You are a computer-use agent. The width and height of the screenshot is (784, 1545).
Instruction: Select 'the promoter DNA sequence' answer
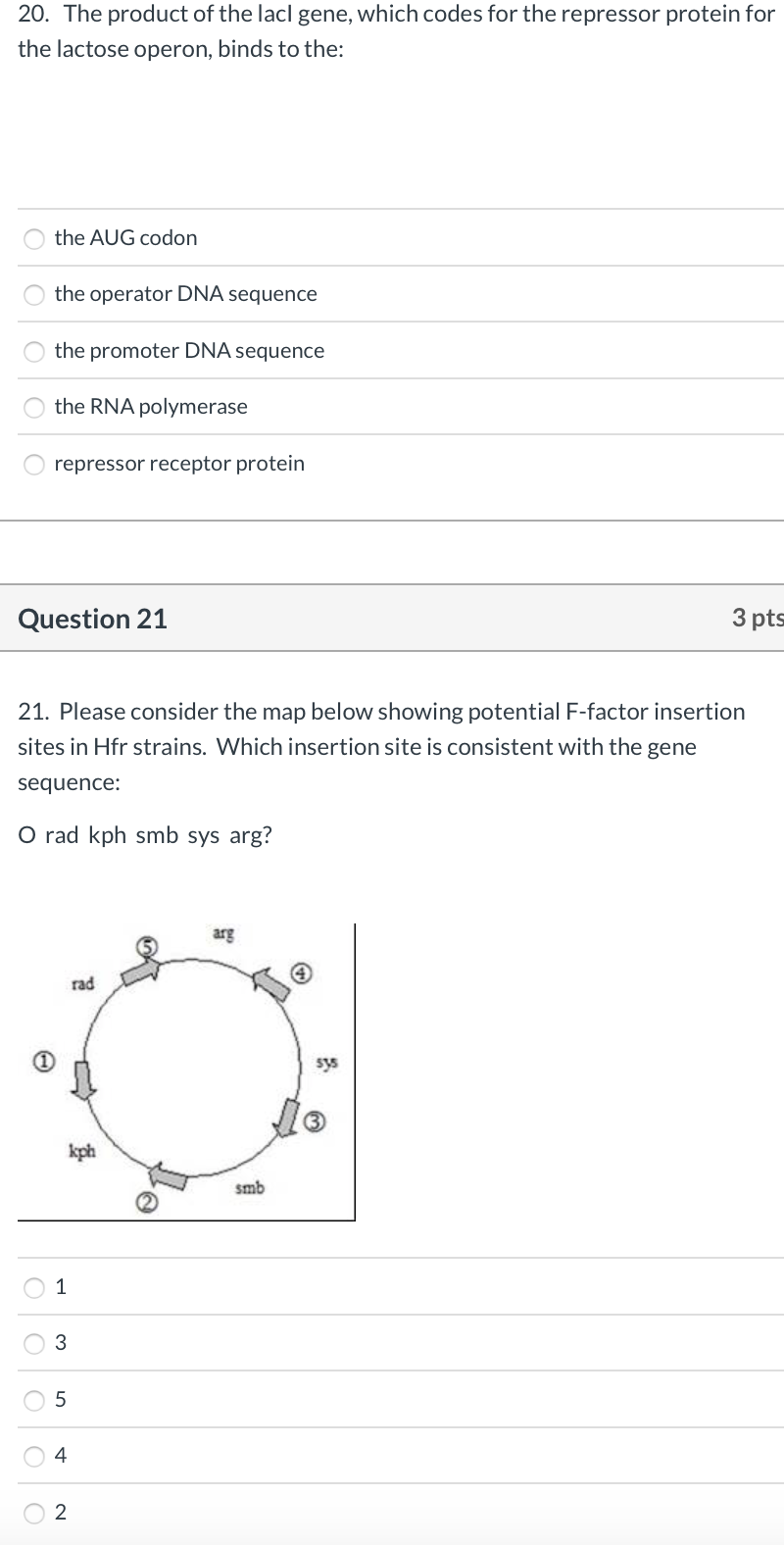point(33,351)
